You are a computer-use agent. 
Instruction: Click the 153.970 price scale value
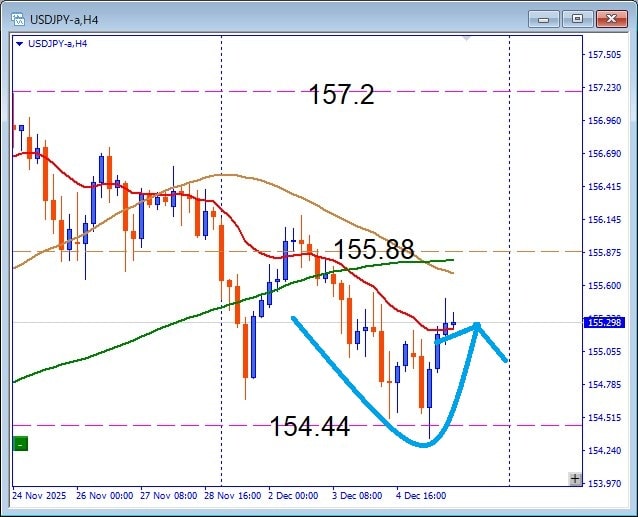point(605,483)
